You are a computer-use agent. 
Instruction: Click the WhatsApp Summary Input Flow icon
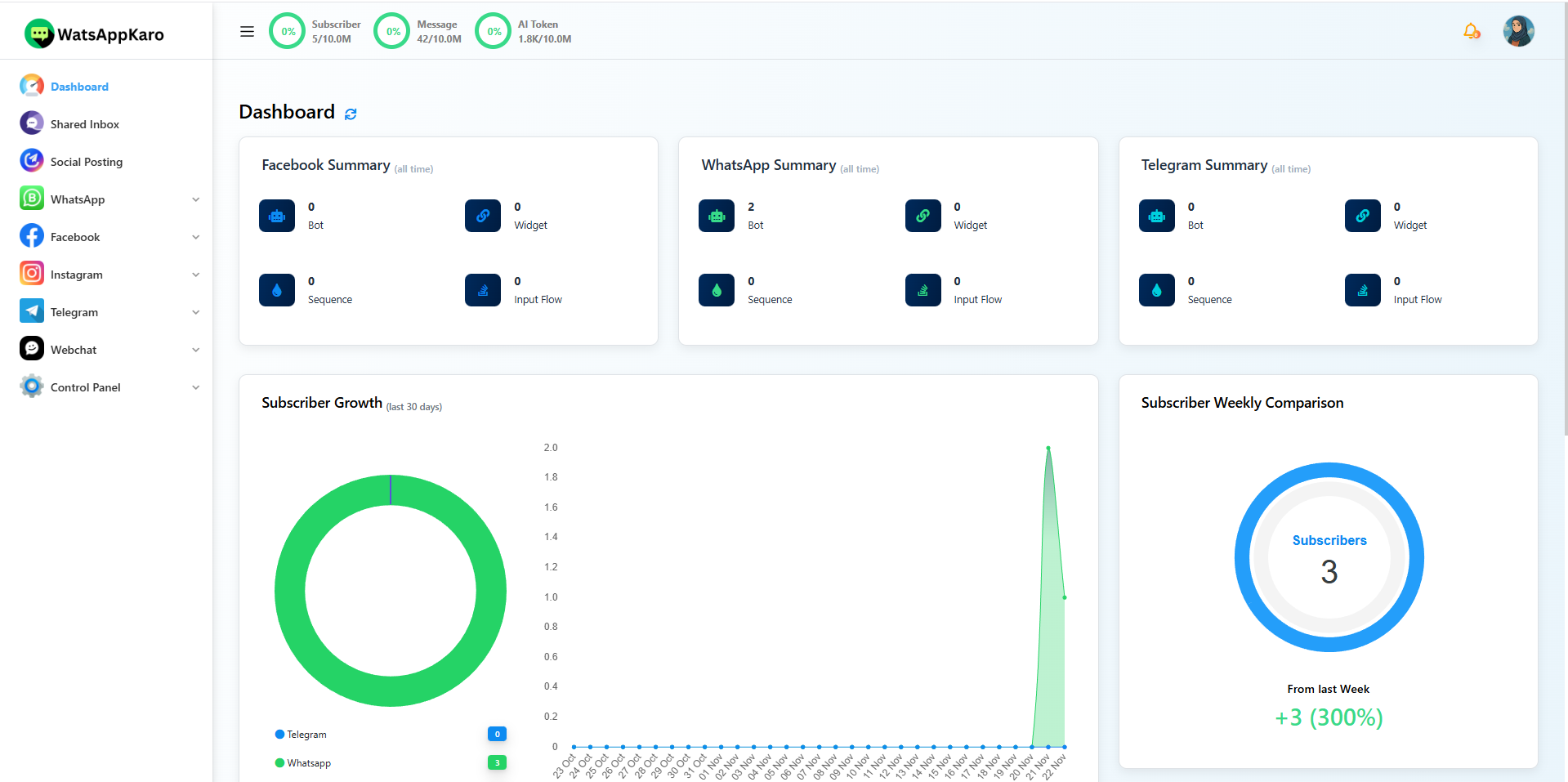click(923, 290)
